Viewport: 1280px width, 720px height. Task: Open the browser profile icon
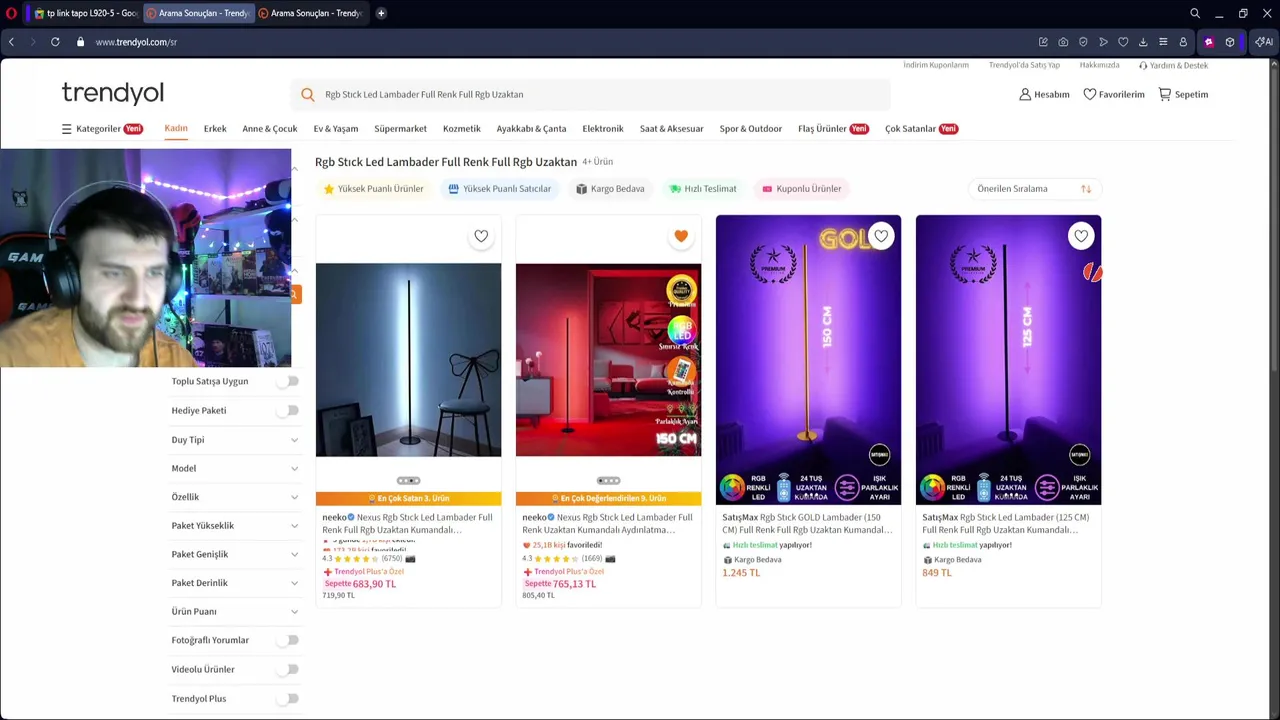1183,42
